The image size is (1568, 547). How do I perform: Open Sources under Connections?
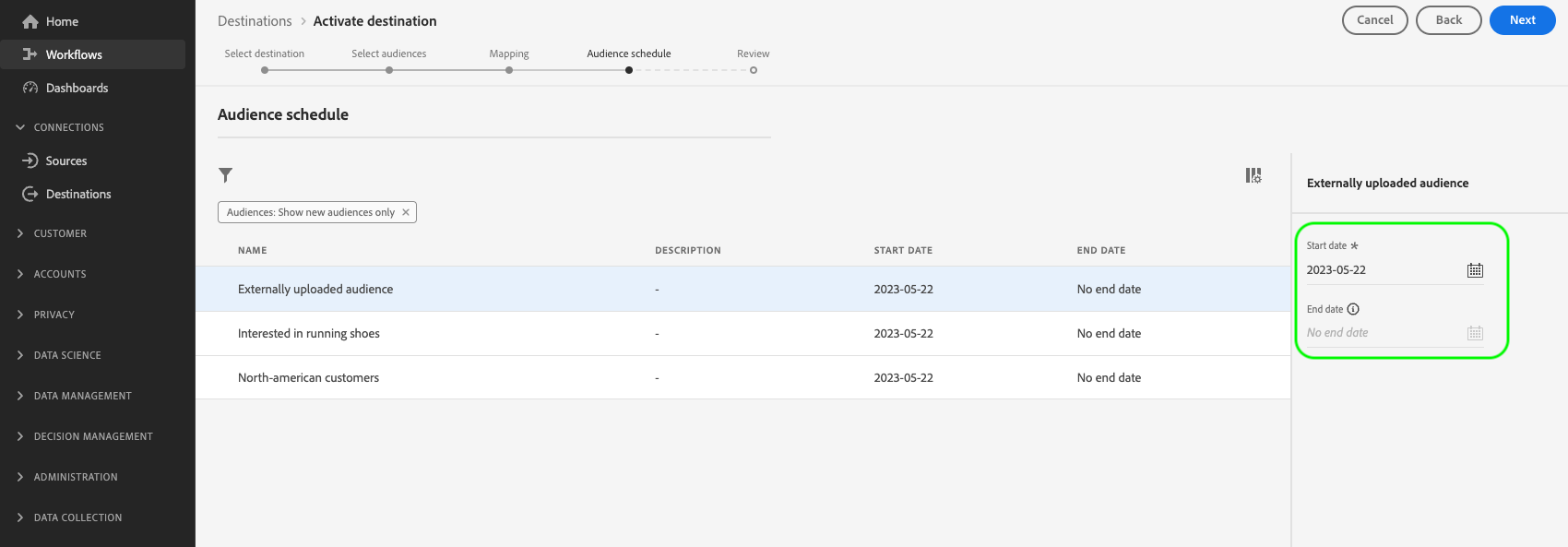[66, 161]
